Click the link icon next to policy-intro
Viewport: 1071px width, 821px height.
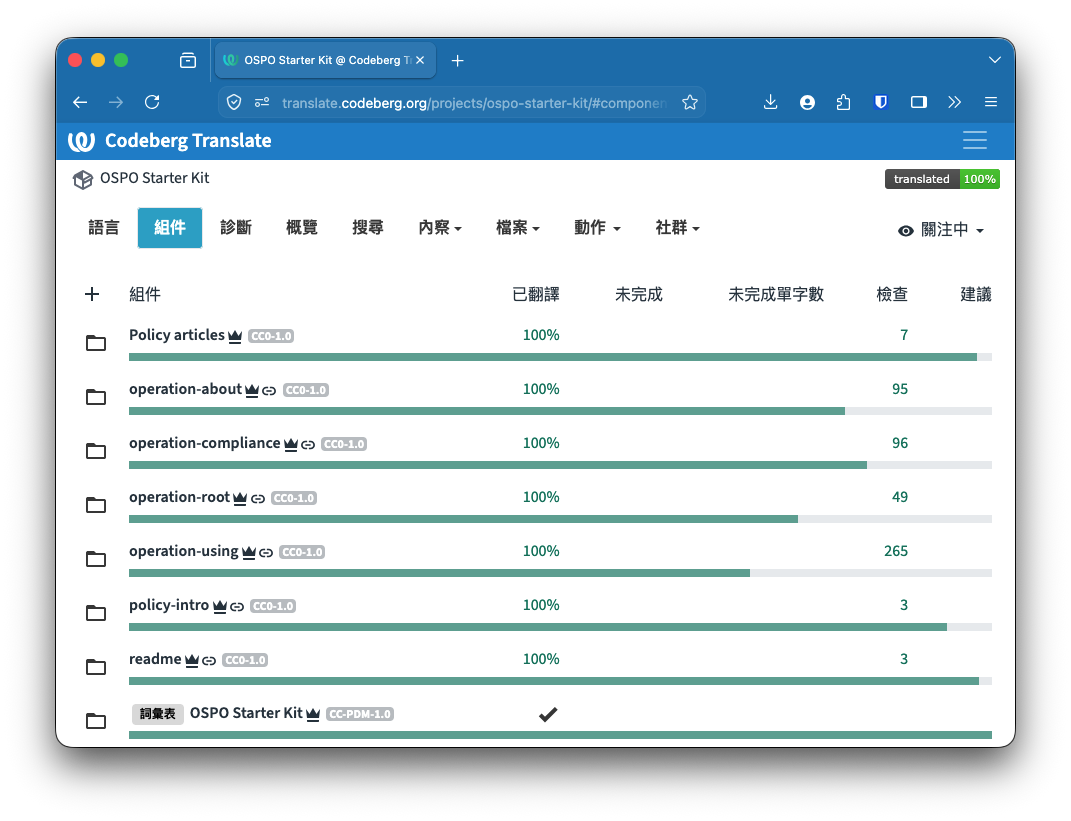237,607
